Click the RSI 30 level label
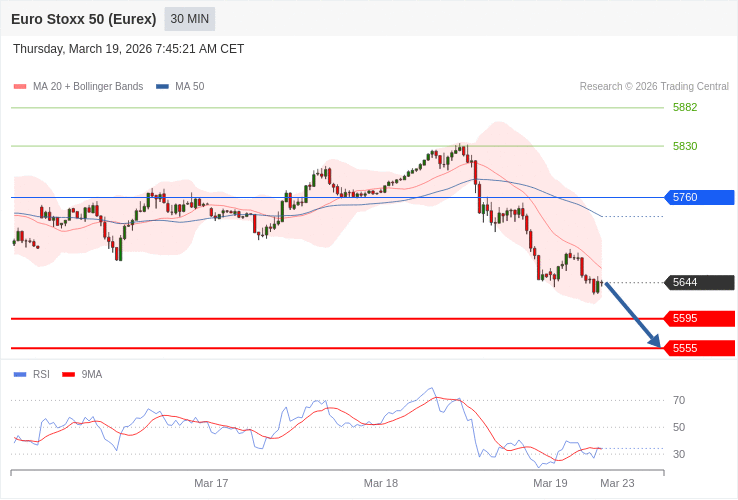The image size is (738, 500). pyautogui.click(x=679, y=454)
